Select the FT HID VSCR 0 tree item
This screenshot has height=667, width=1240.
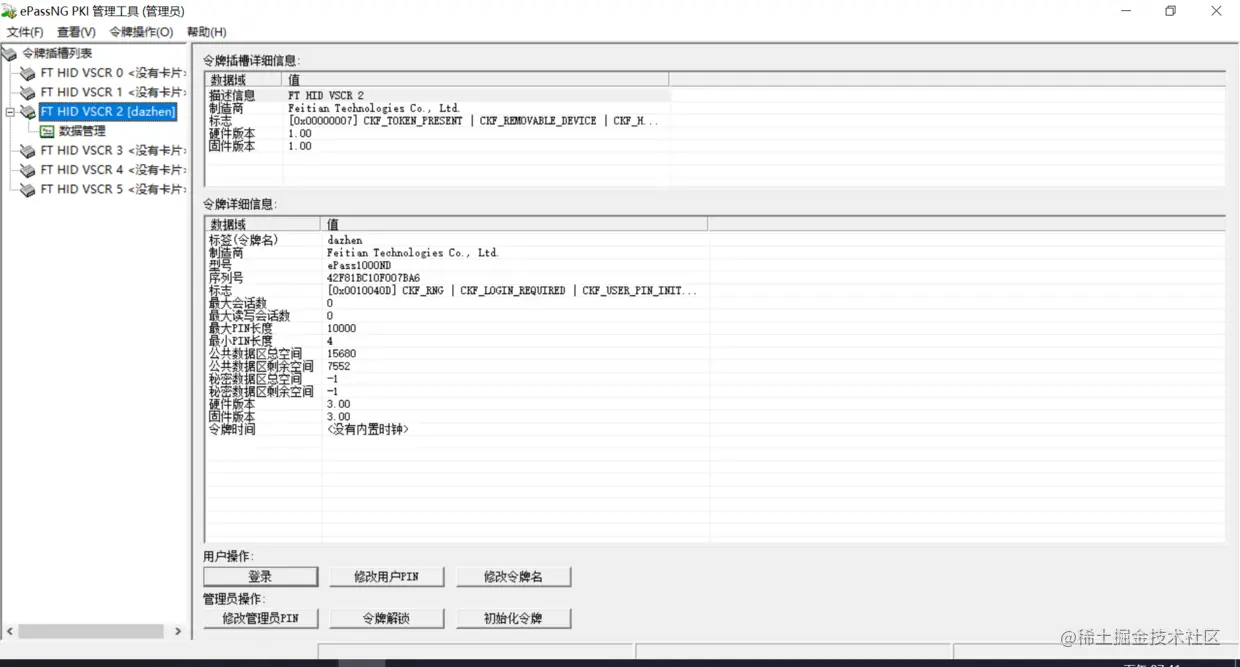(113, 73)
